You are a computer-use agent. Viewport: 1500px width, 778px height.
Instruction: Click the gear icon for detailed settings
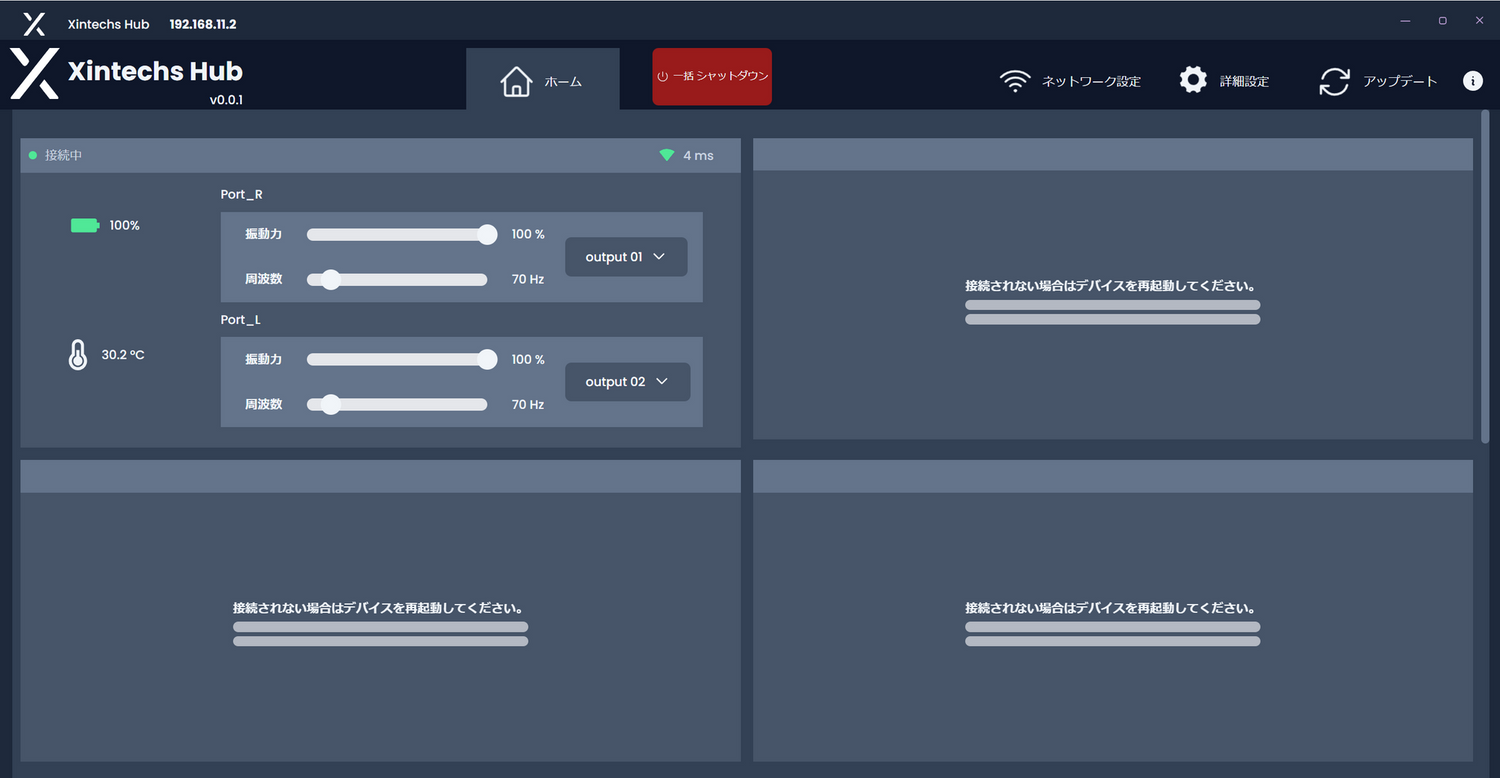coord(1193,81)
